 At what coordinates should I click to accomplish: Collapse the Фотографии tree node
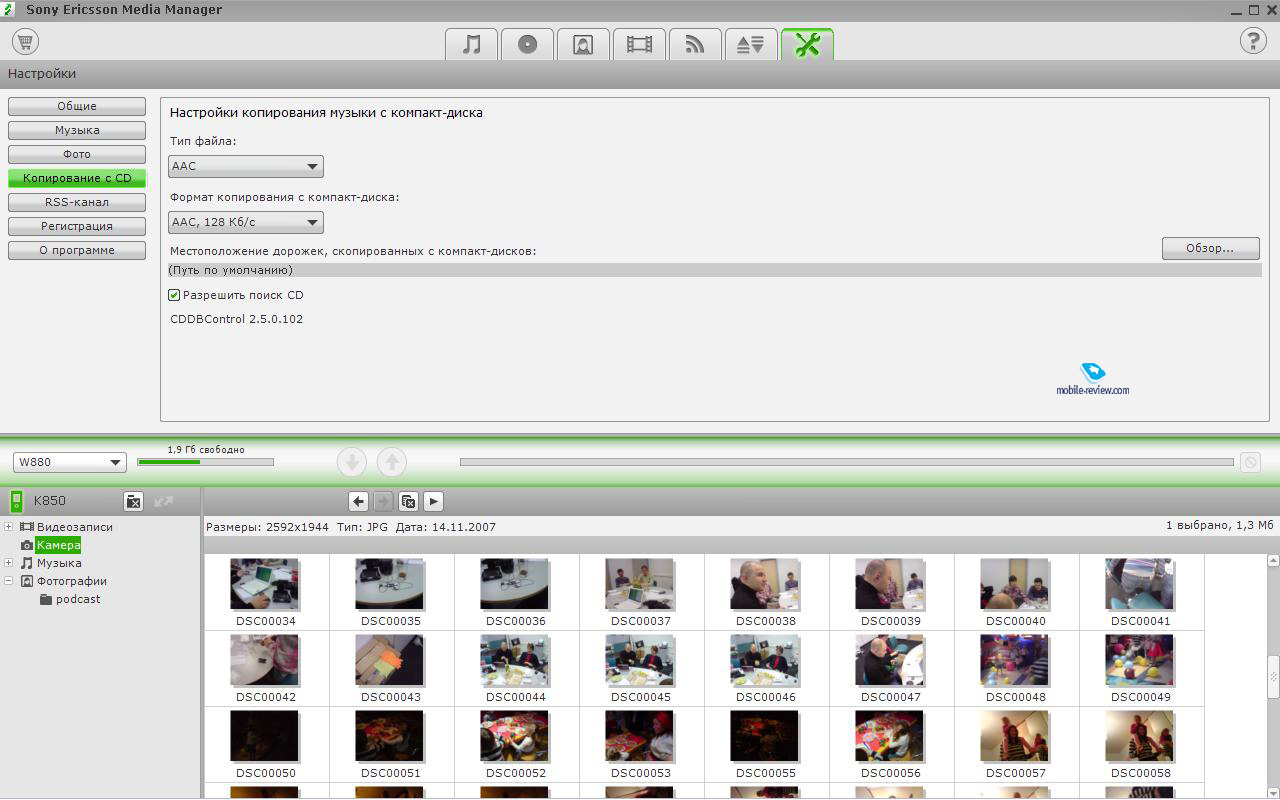click(x=9, y=581)
